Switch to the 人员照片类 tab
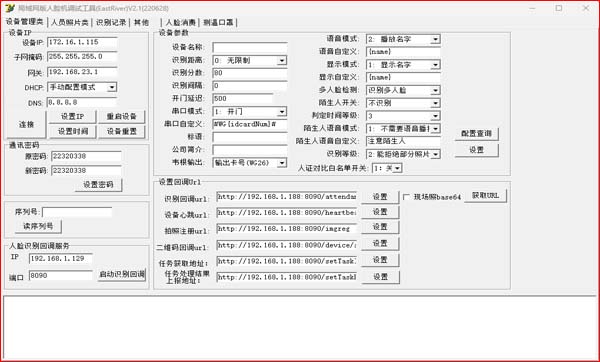 70,23
